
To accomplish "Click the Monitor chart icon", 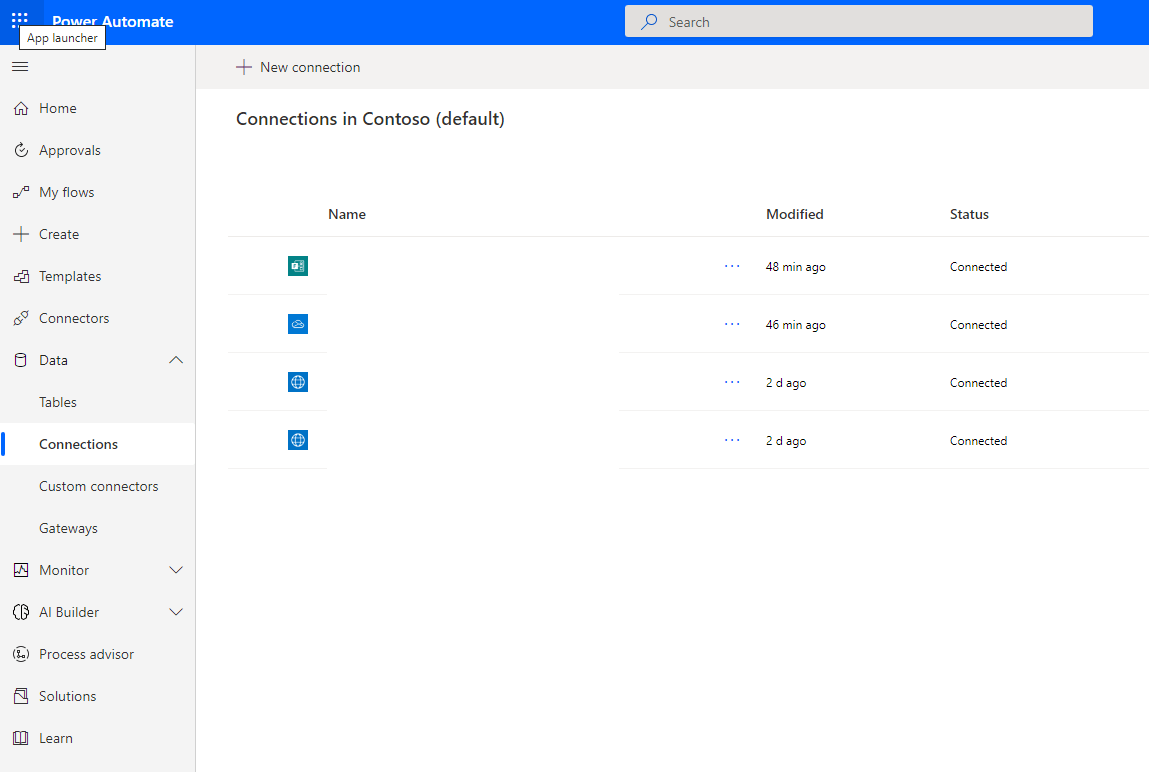I will [21, 570].
